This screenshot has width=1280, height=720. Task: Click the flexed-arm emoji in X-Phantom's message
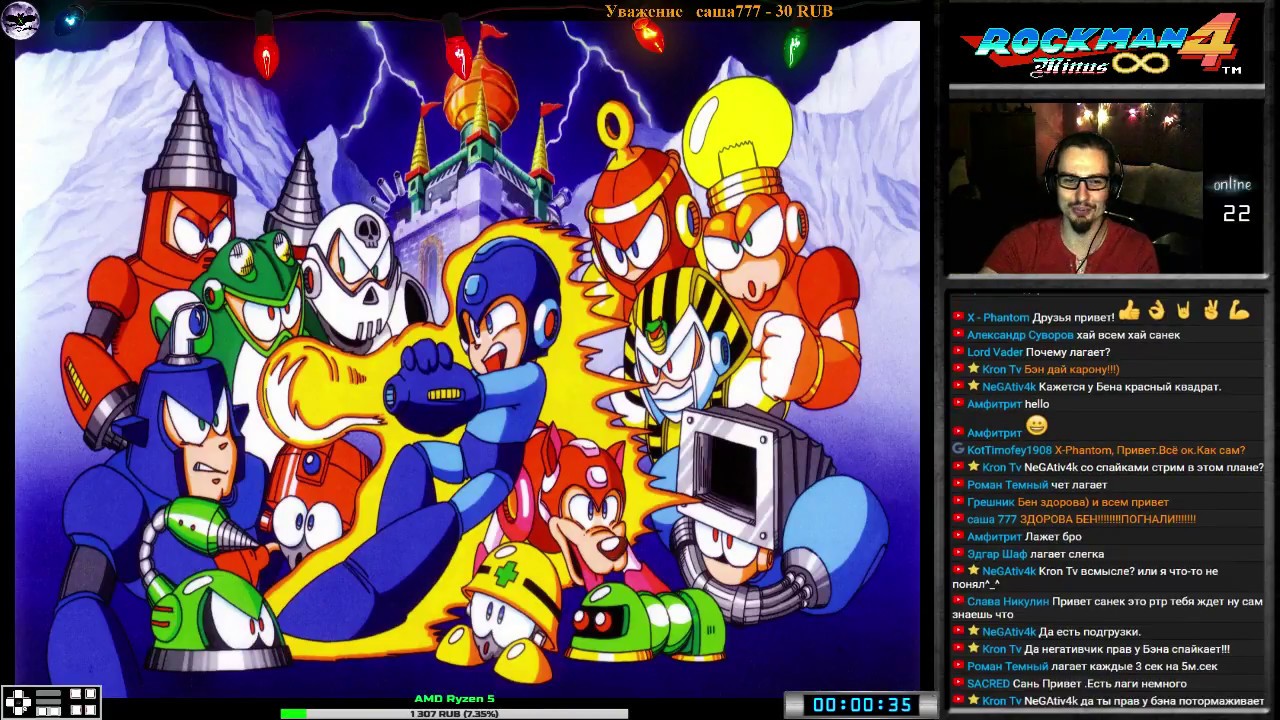pyautogui.click(x=1239, y=311)
